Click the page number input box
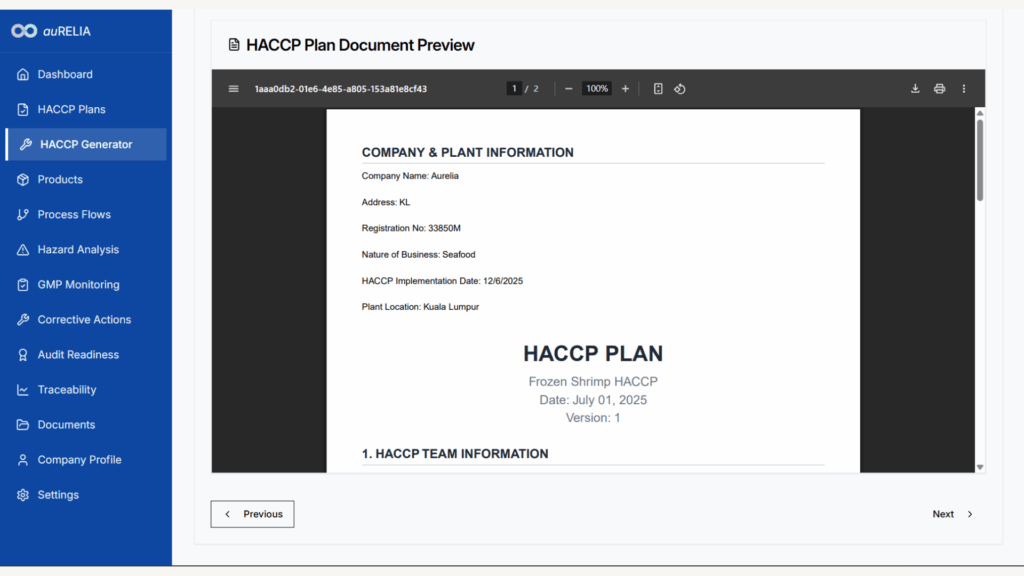The height and width of the screenshot is (576, 1024). click(x=515, y=89)
